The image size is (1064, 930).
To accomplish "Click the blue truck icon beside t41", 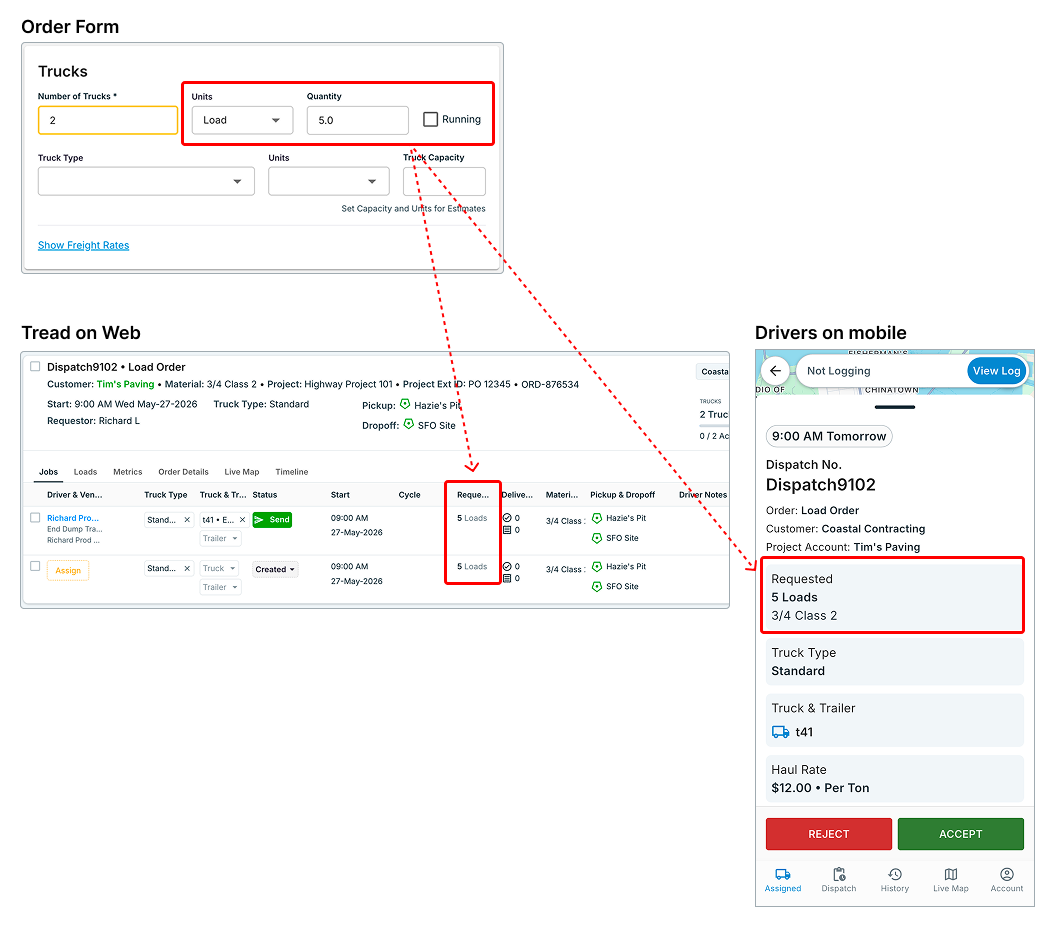I will pos(780,732).
